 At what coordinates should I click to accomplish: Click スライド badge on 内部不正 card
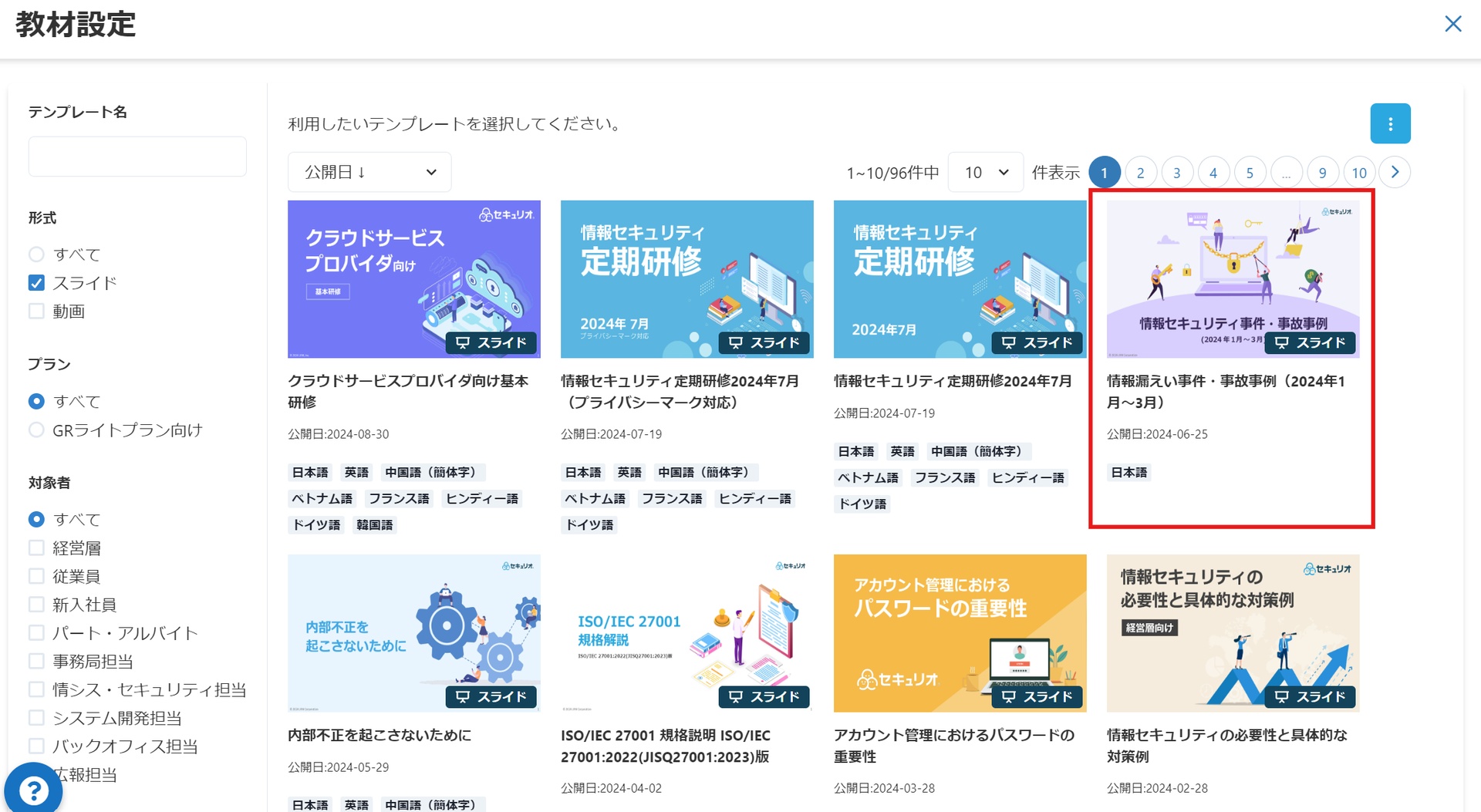coord(491,696)
